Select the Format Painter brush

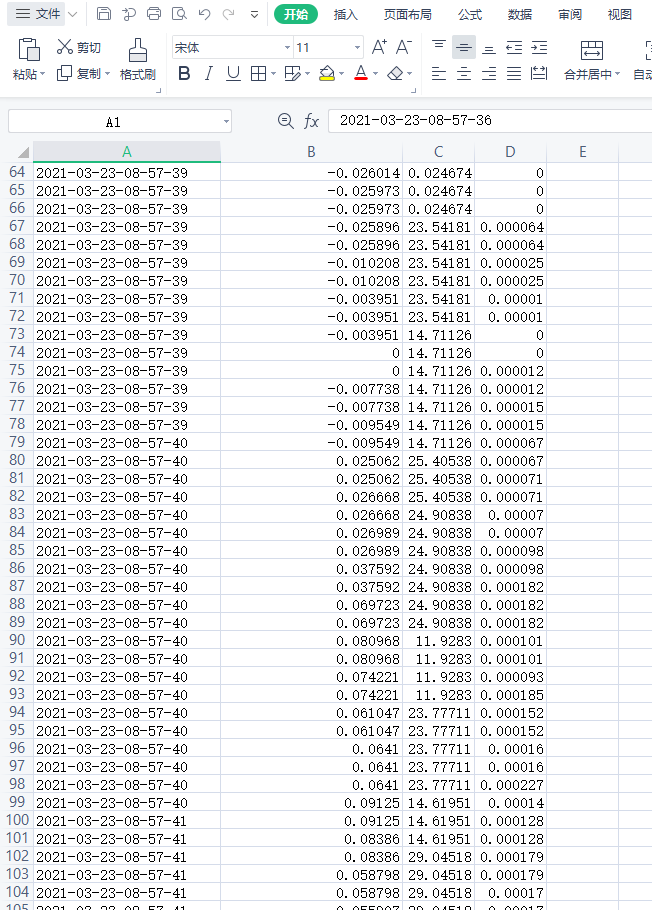click(137, 49)
